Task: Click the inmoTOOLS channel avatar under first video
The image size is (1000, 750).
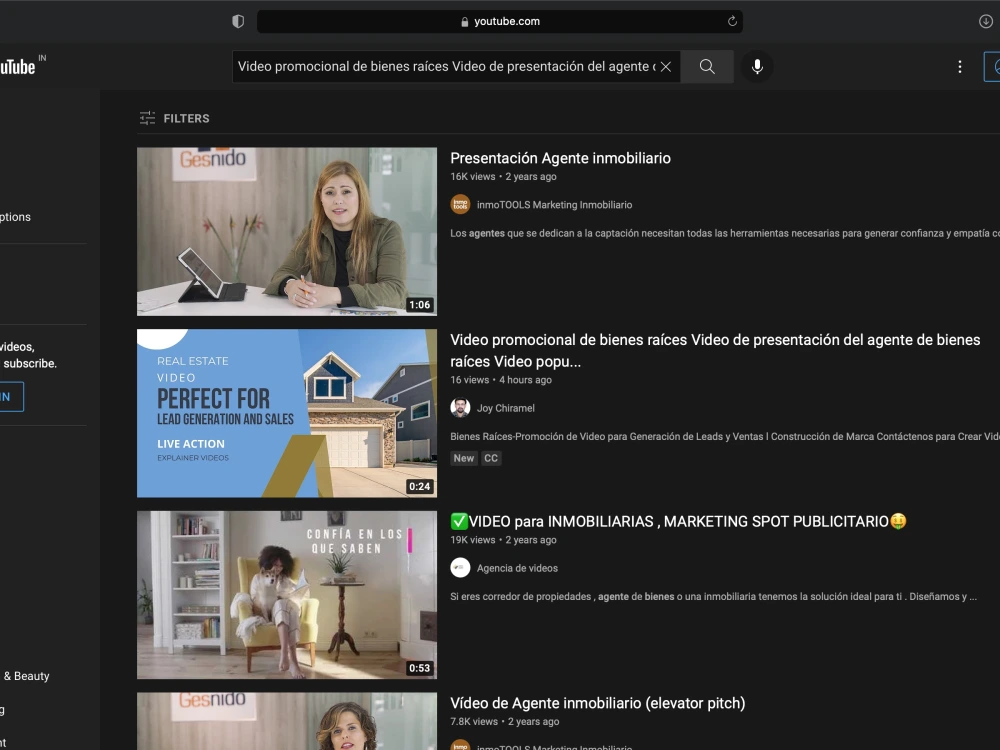Action: pos(460,205)
